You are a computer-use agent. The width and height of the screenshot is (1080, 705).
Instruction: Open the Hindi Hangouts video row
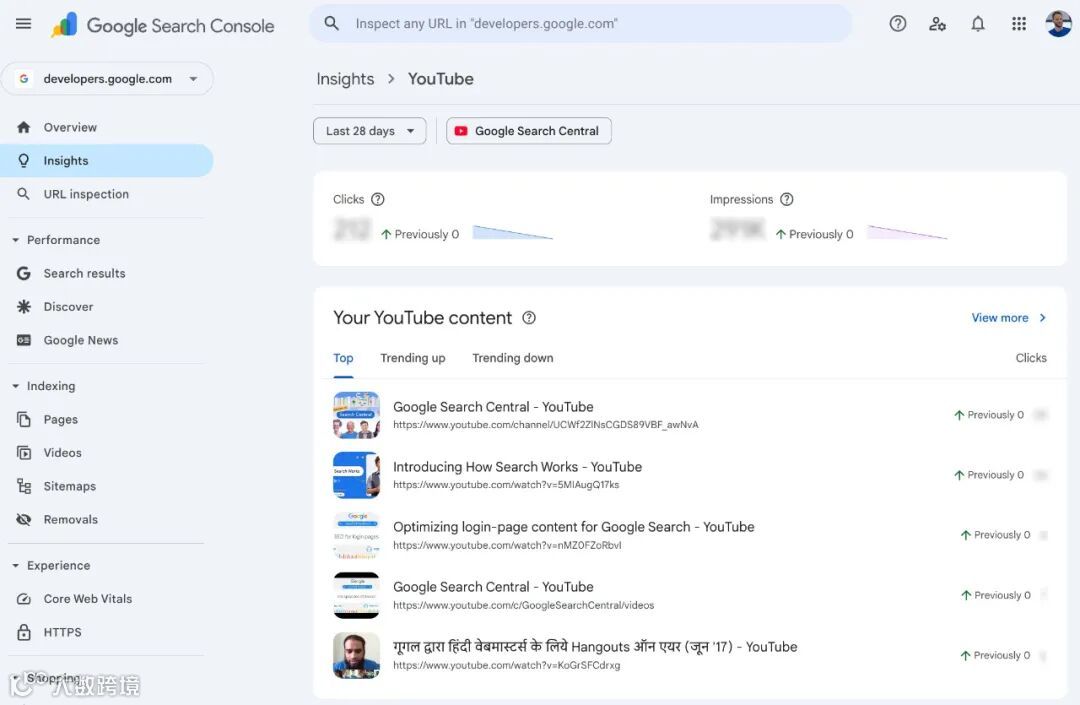pyautogui.click(x=689, y=655)
